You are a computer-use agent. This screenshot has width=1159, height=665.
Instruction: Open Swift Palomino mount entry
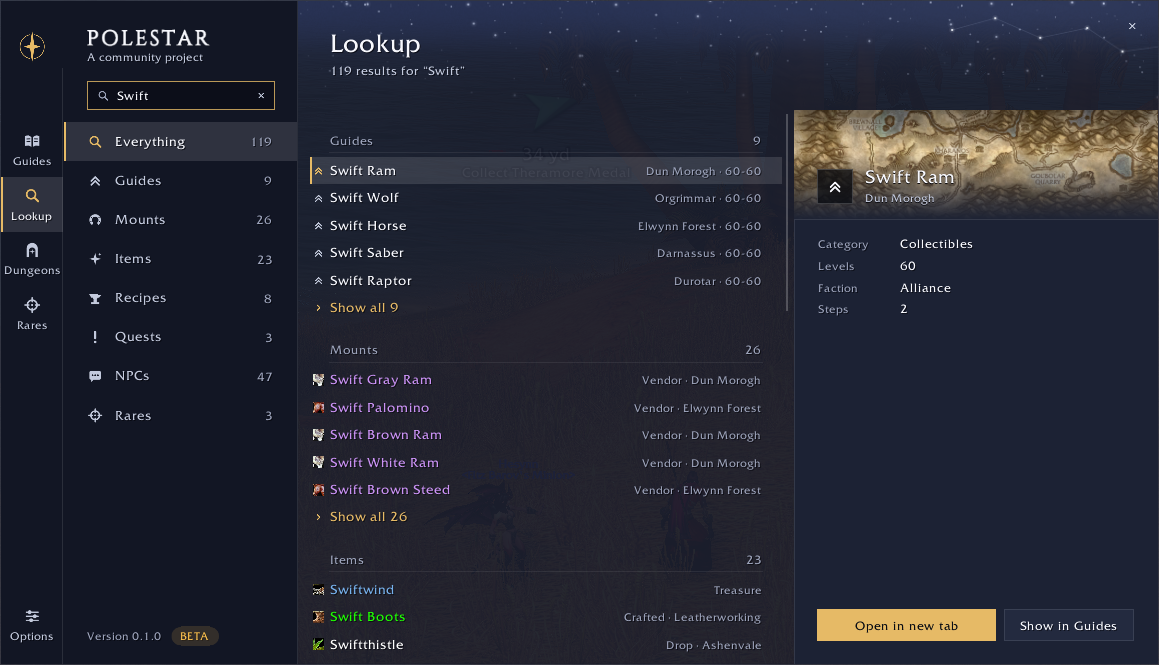coord(545,408)
